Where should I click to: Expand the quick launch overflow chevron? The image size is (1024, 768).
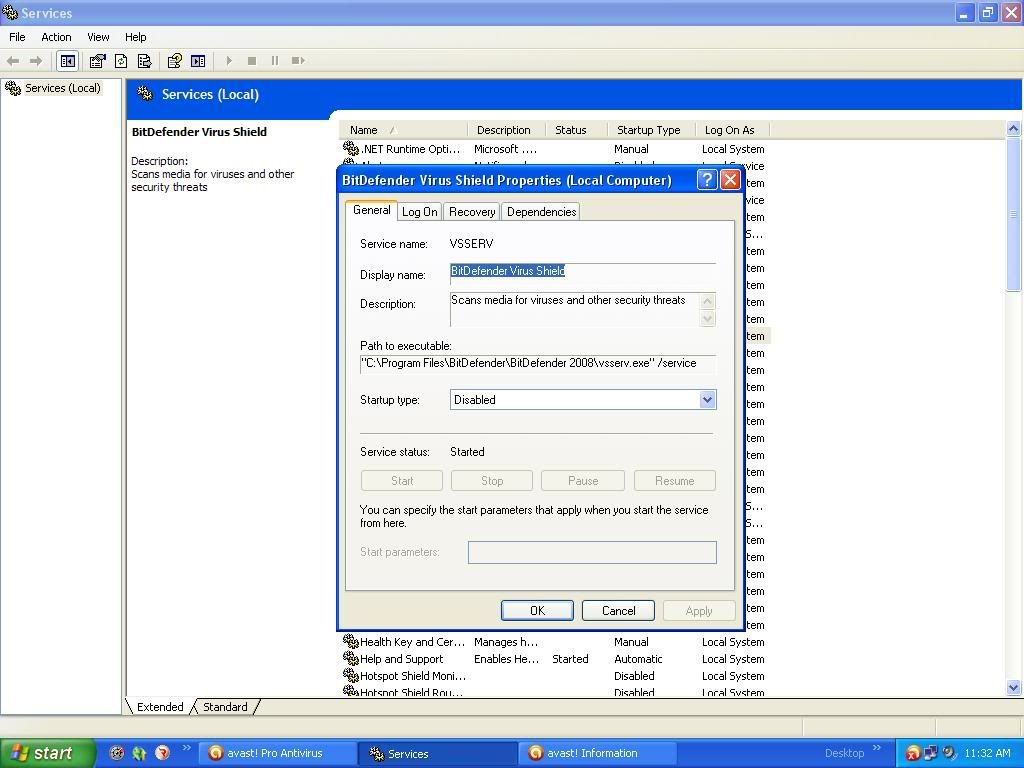click(x=187, y=748)
